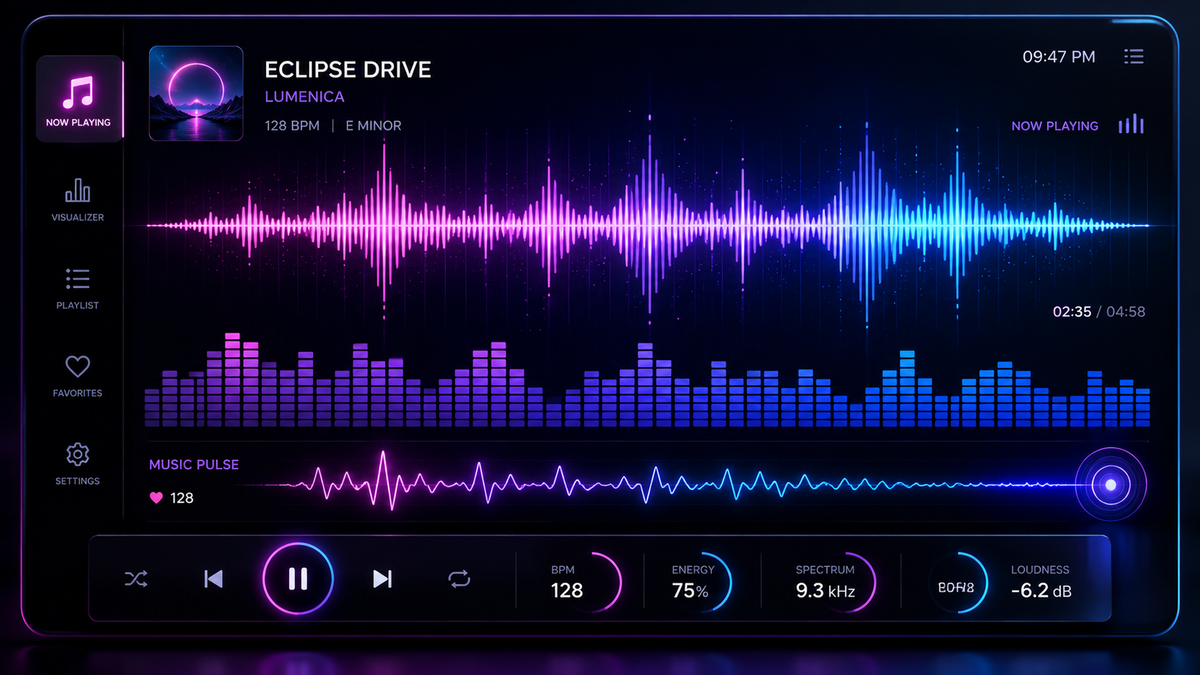This screenshot has height=675, width=1200.
Task: Click the NOW PLAYING label at top right
Action: click(1055, 126)
